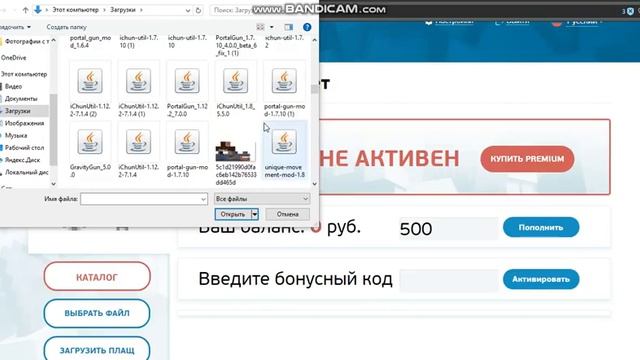Screen dimensions: 640x360
Task: Select the iChunUtil-1.12.2-7.1.4 file without a copy number
Action: 138,151
